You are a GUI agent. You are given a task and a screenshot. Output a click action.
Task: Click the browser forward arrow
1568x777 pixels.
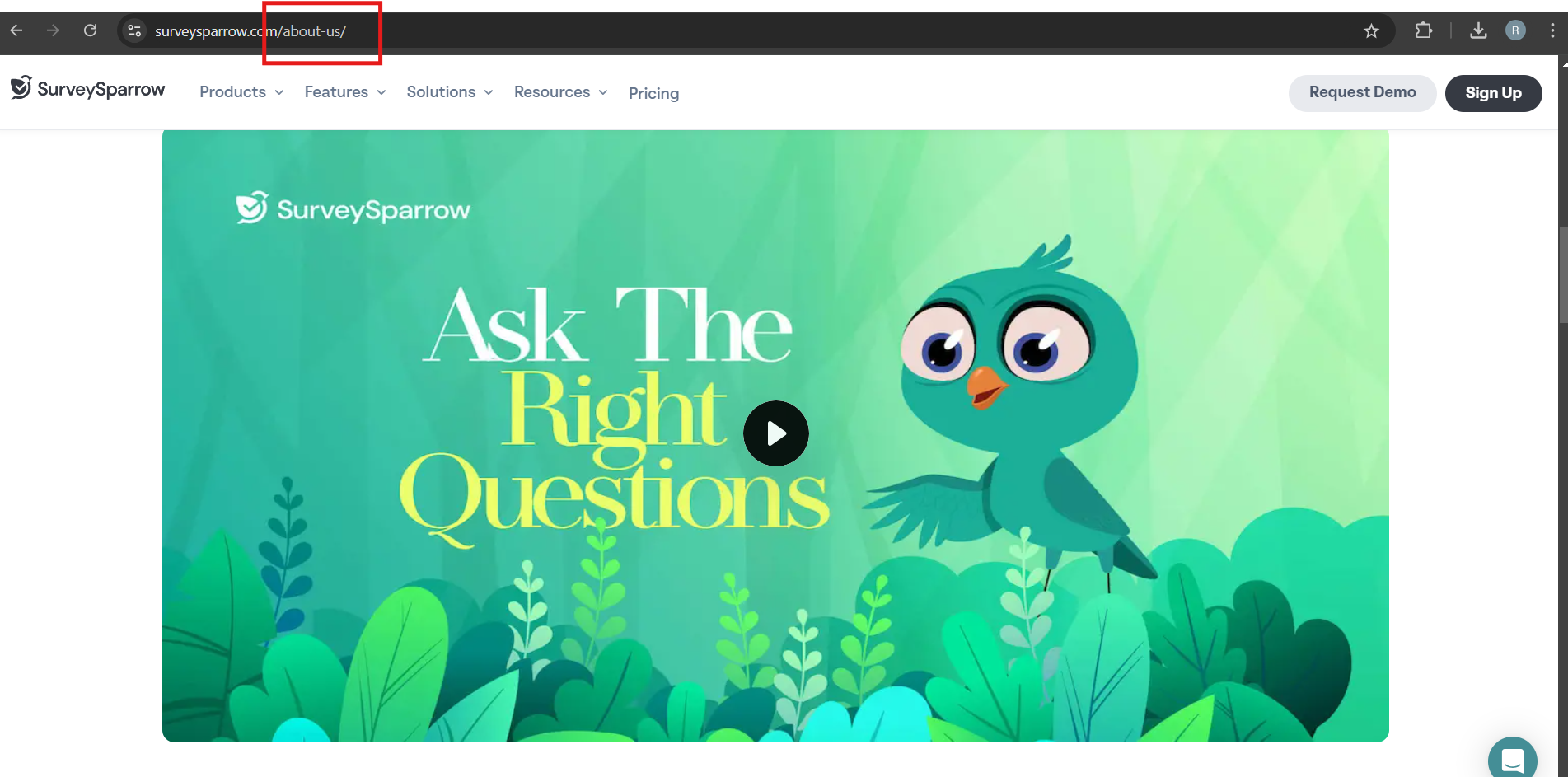coord(53,30)
